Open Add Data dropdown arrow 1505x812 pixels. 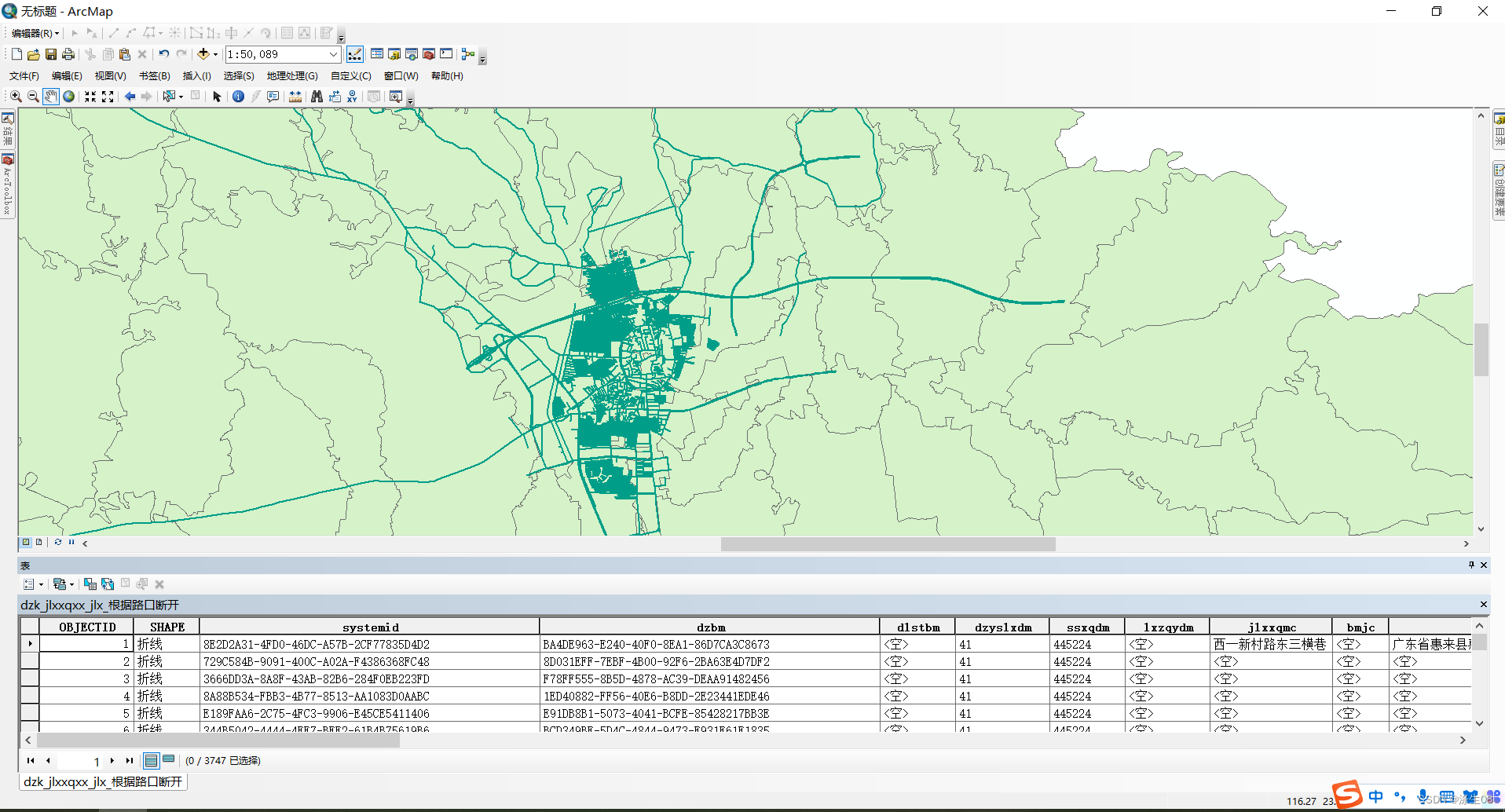click(x=215, y=54)
